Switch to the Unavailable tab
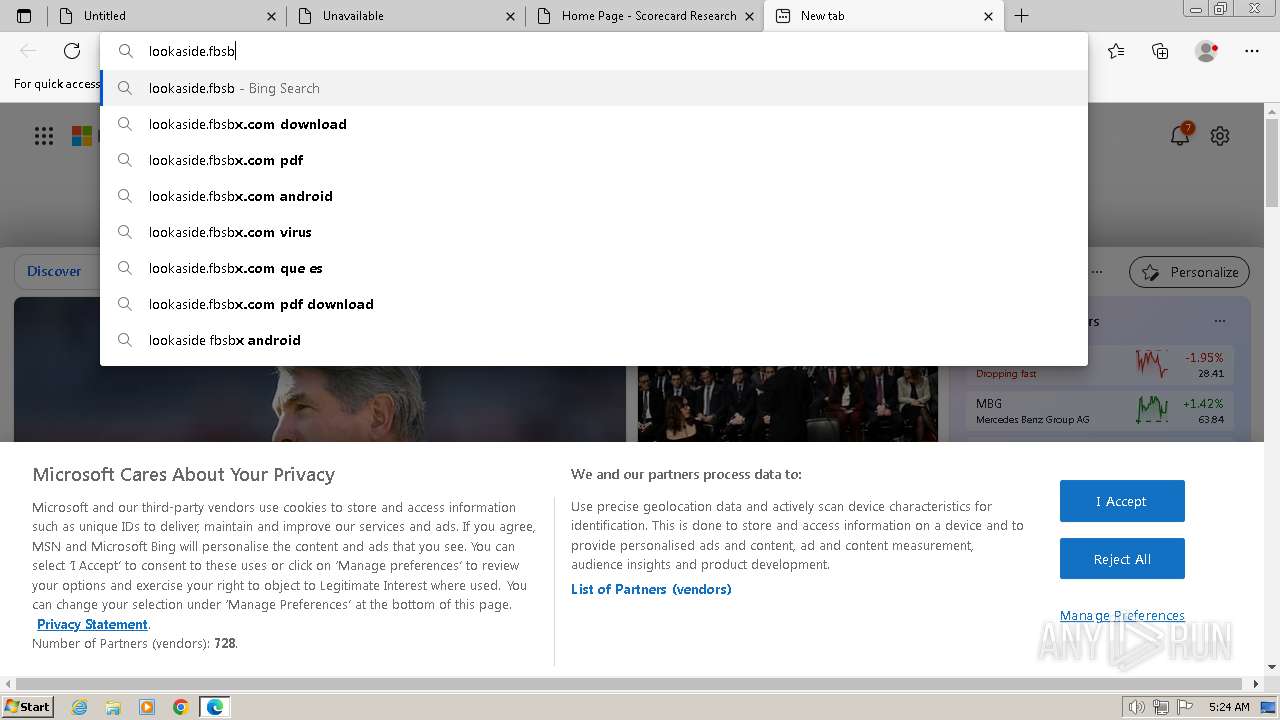This screenshot has width=1280, height=720. [x=406, y=16]
